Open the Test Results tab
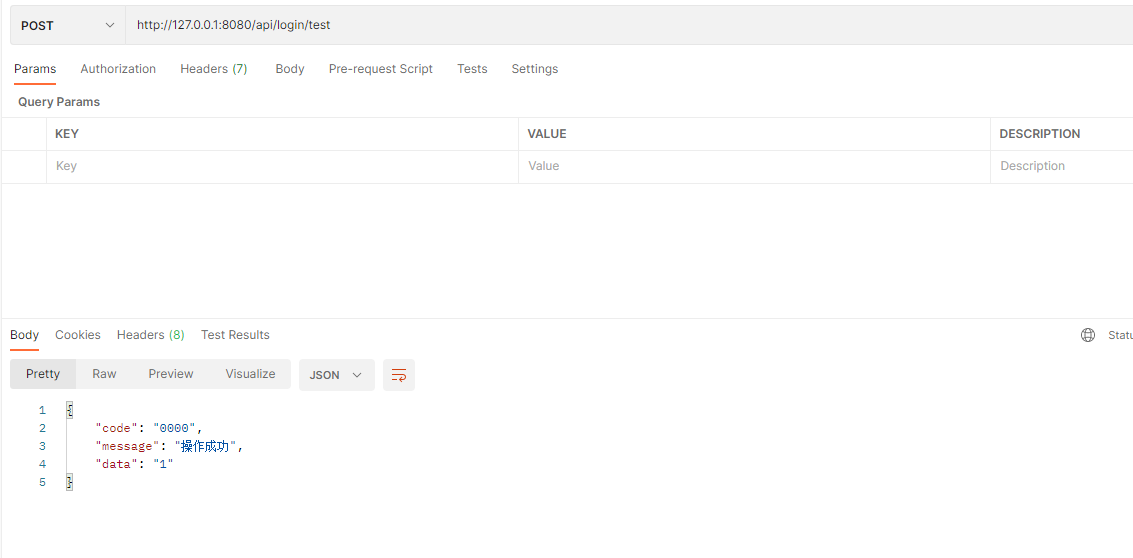This screenshot has width=1133, height=558. tap(235, 335)
